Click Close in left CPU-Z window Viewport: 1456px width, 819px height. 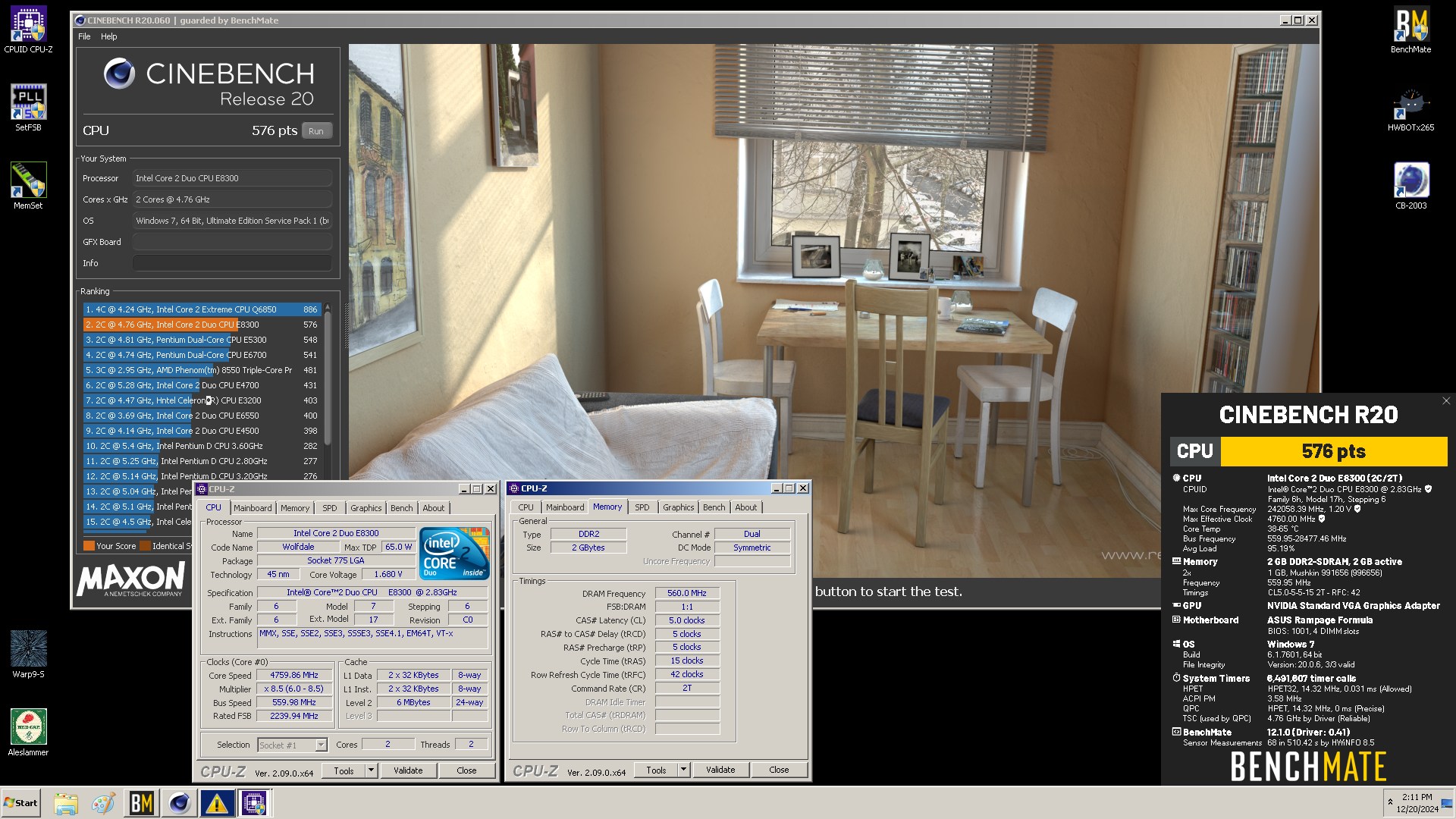click(466, 770)
